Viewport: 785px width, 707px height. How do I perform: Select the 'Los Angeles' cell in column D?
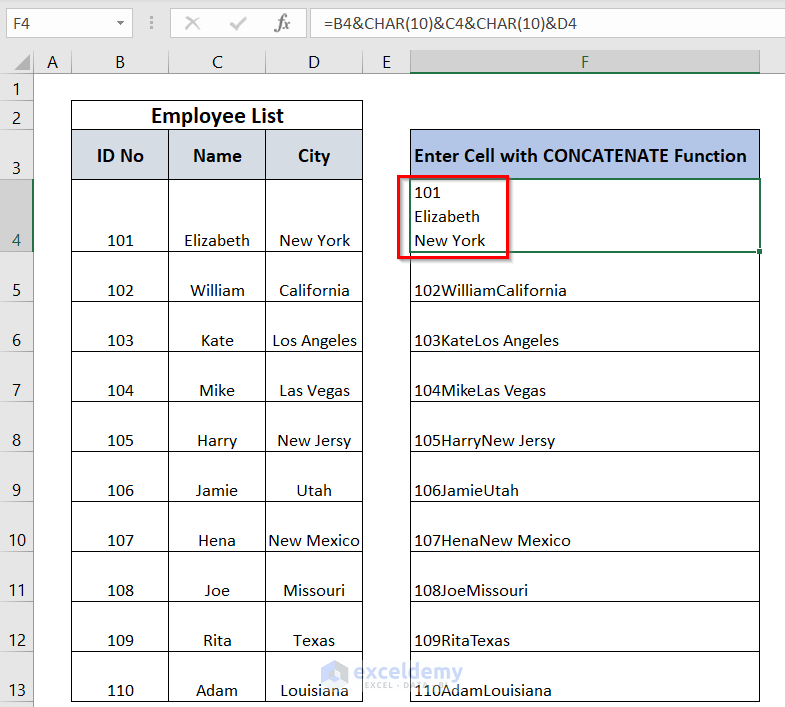pyautogui.click(x=314, y=327)
